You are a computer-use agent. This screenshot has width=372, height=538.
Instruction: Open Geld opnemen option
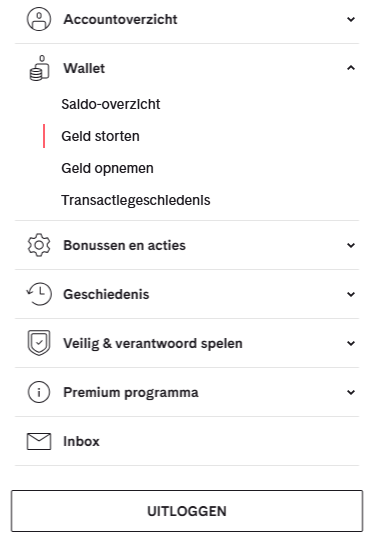107,168
